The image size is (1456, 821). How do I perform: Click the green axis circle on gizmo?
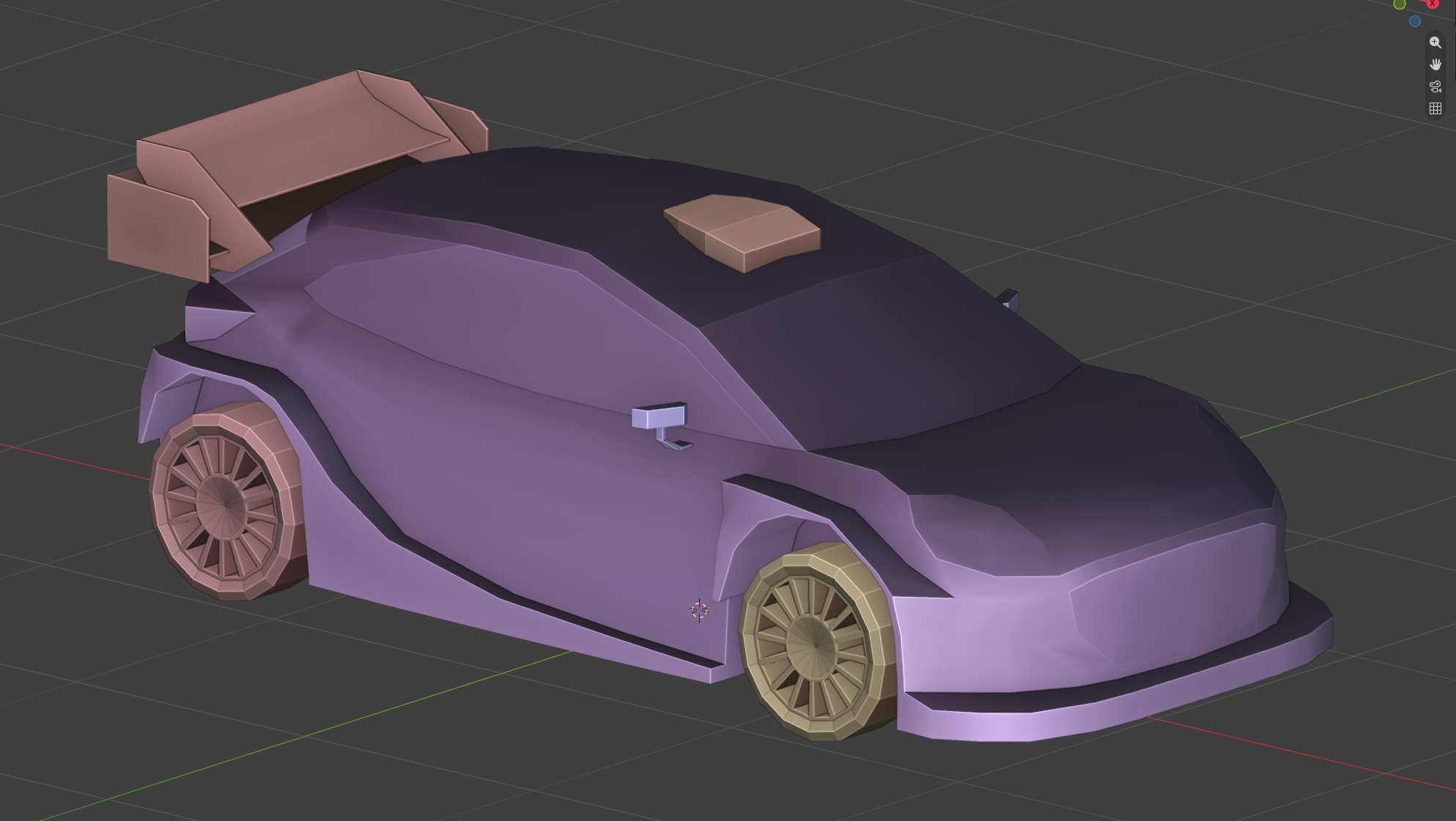tap(1400, 4)
